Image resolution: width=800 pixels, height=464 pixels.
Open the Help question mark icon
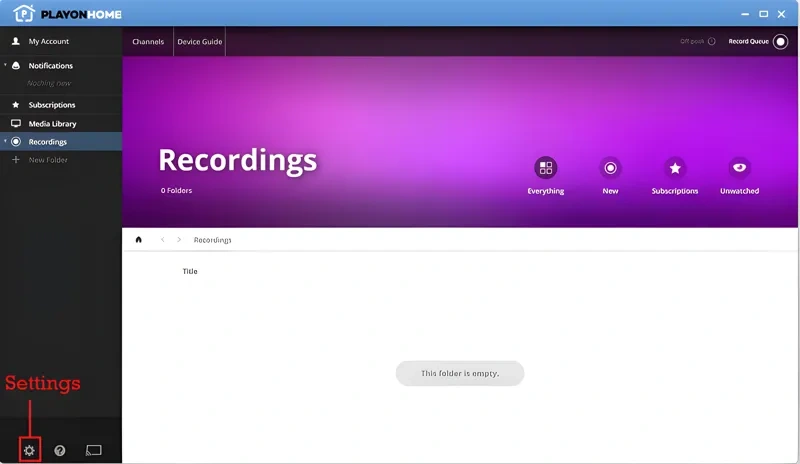click(x=60, y=450)
